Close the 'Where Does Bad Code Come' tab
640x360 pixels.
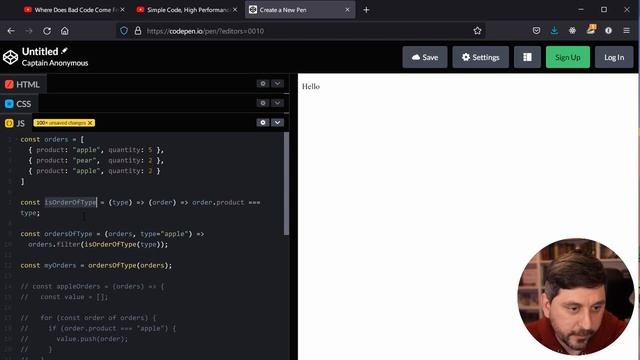tap(122, 10)
